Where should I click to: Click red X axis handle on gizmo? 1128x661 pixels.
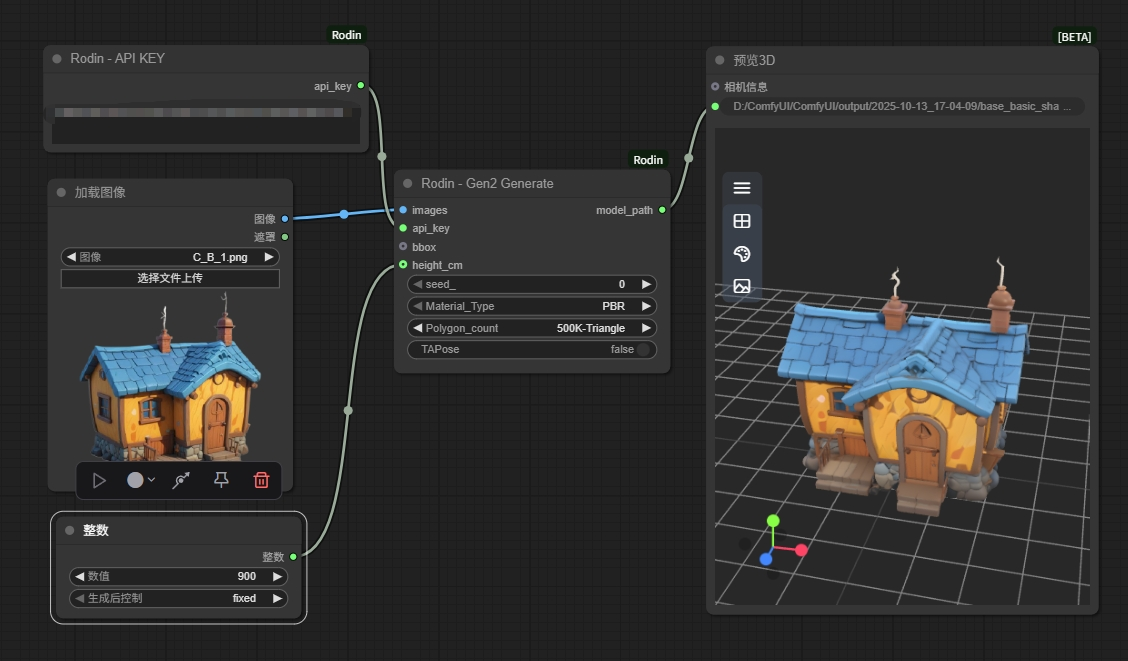click(801, 550)
